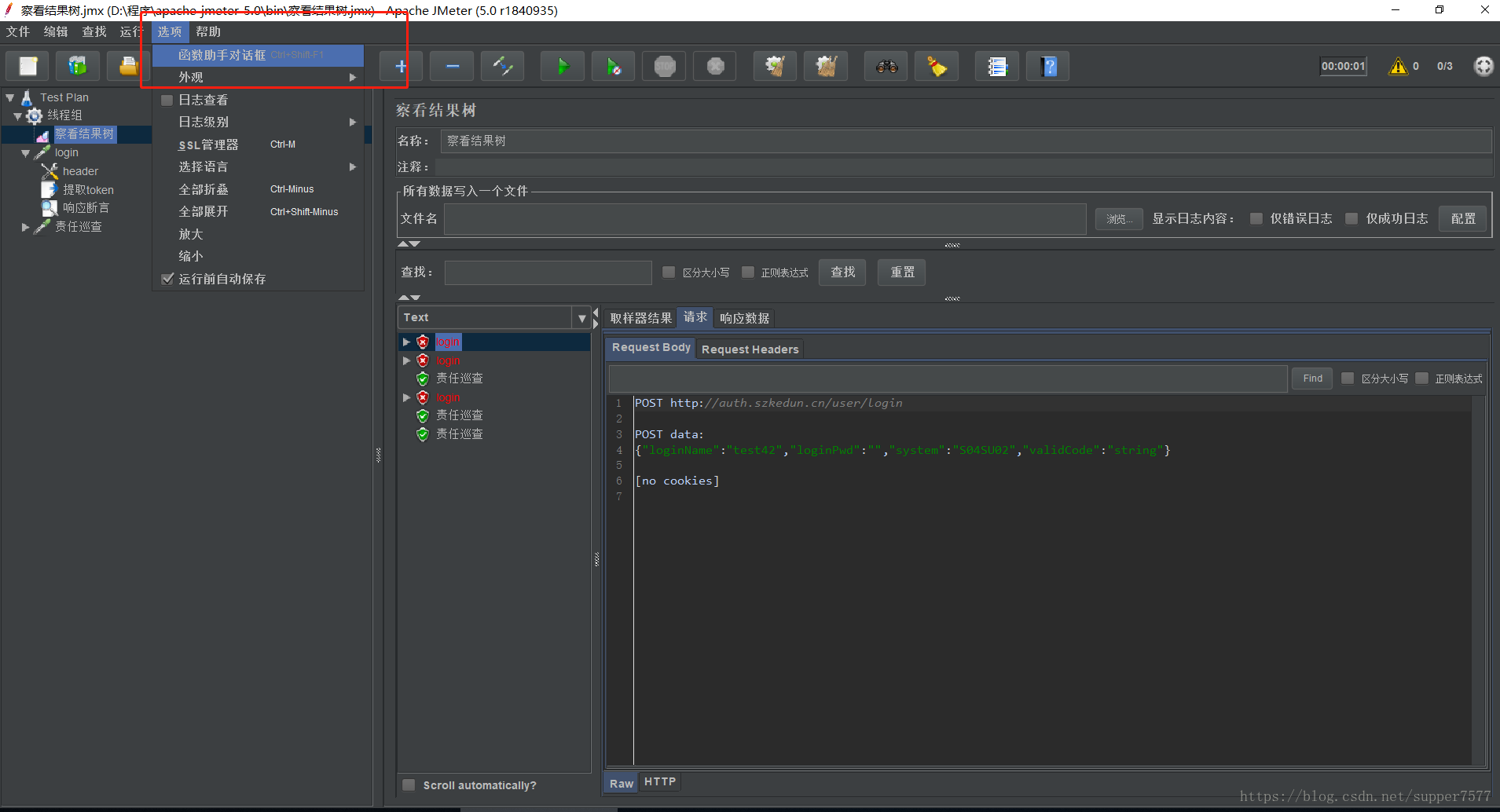Choose 全部展开 from the menu
The image size is (1500, 812).
(x=258, y=211)
